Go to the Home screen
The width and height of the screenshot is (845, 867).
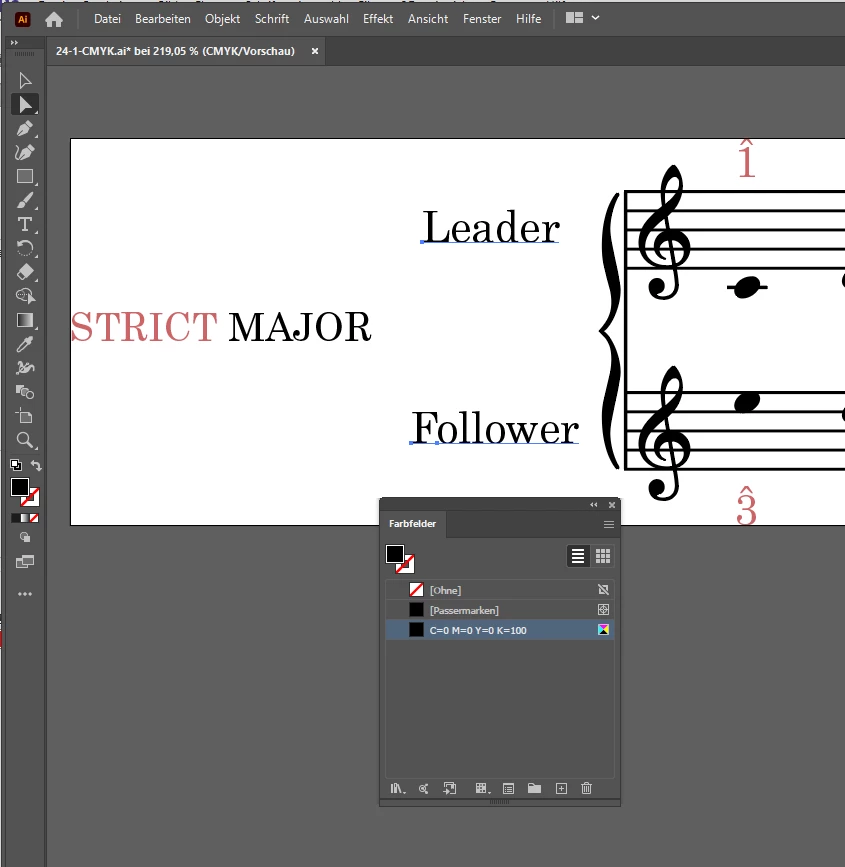[x=54, y=20]
